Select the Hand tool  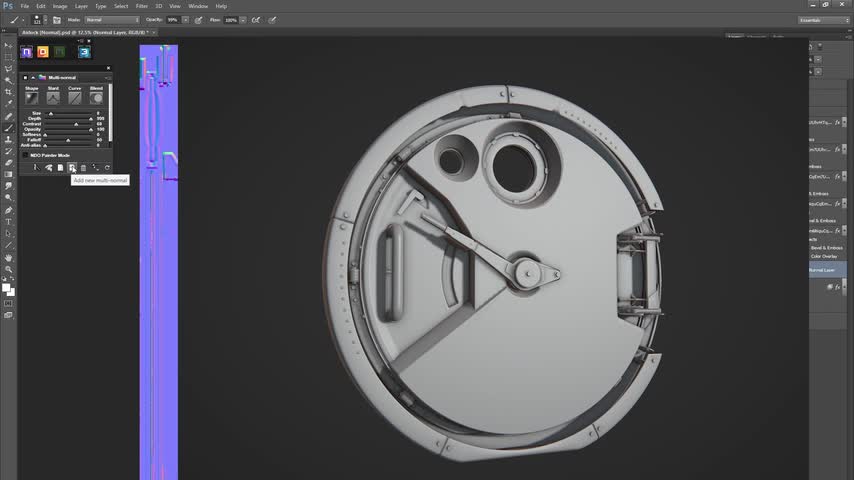click(x=8, y=258)
